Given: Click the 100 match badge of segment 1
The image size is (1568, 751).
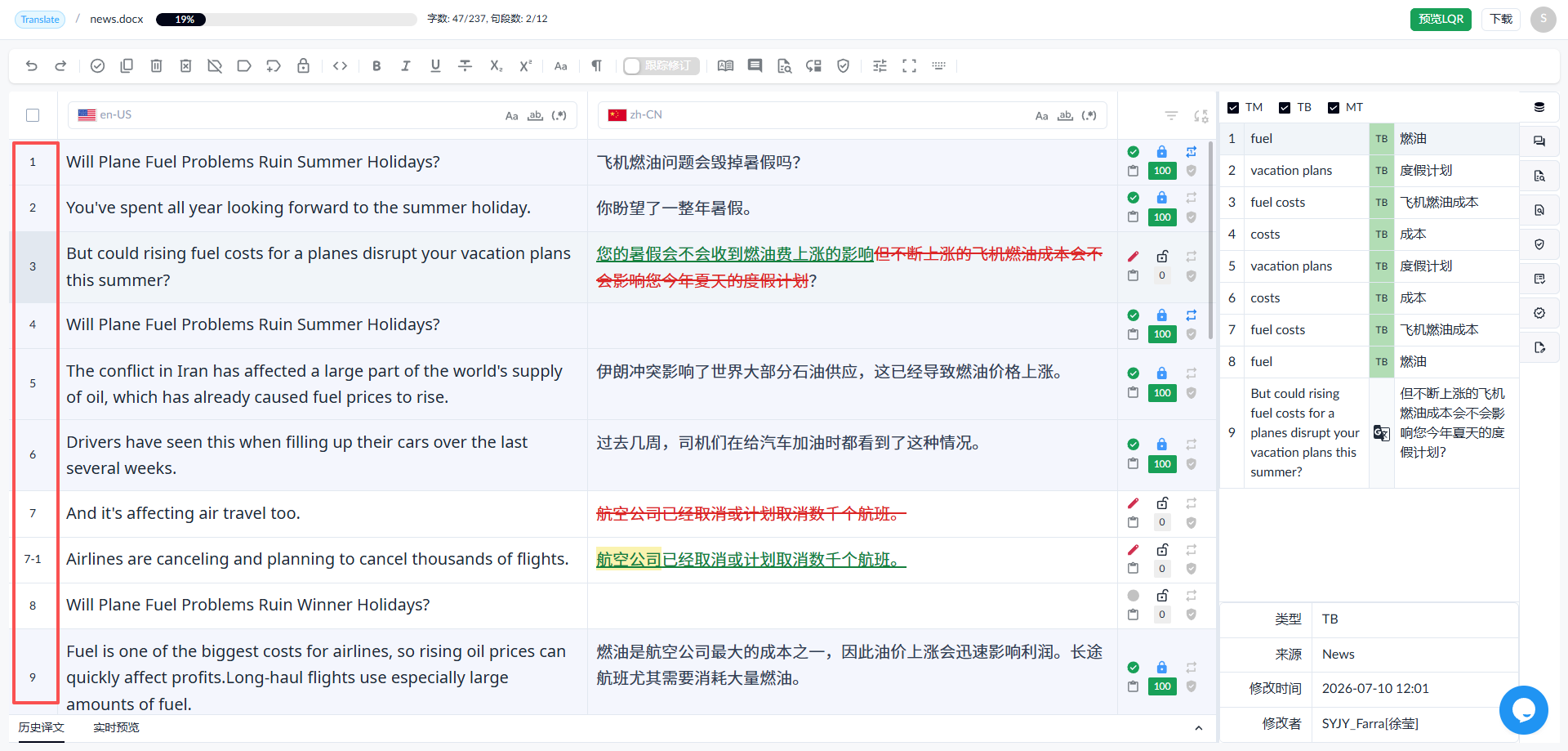Looking at the screenshot, I should (1162, 171).
